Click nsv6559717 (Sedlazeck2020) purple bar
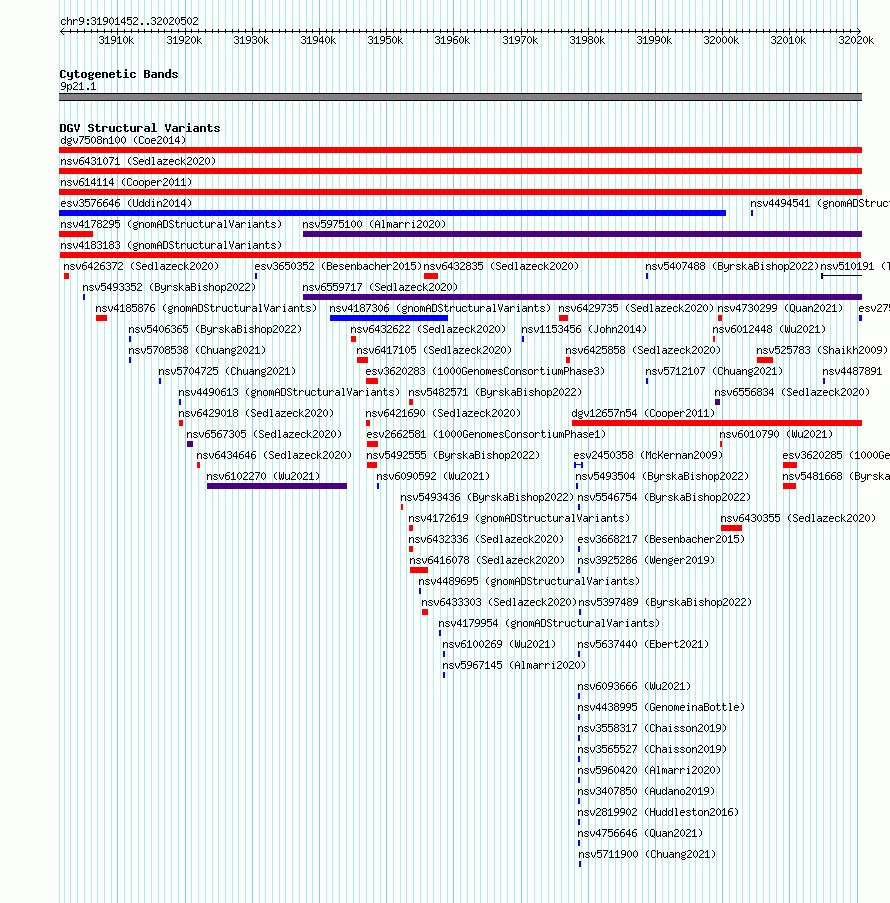890x903 pixels. [x=582, y=297]
